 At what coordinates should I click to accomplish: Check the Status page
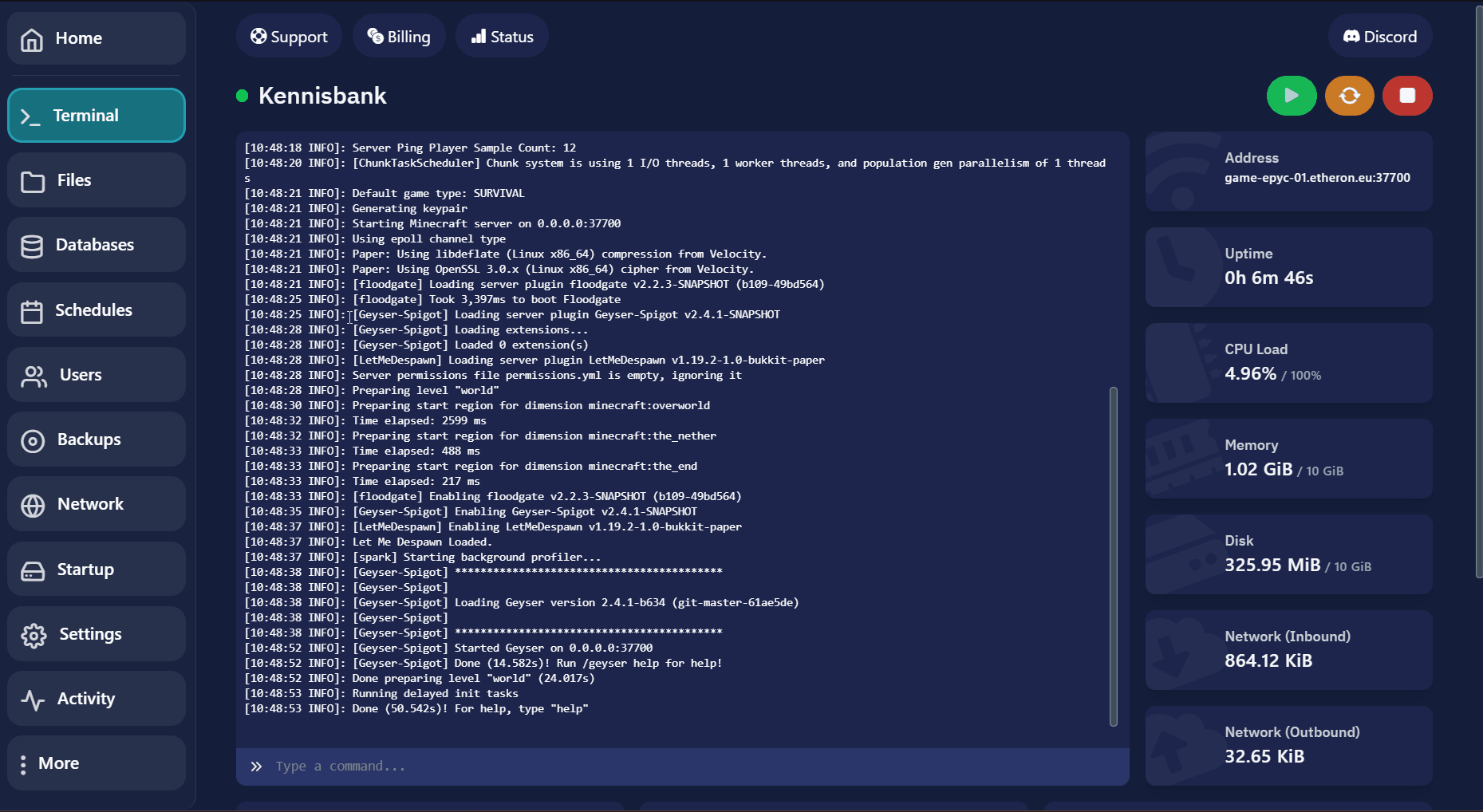(502, 37)
